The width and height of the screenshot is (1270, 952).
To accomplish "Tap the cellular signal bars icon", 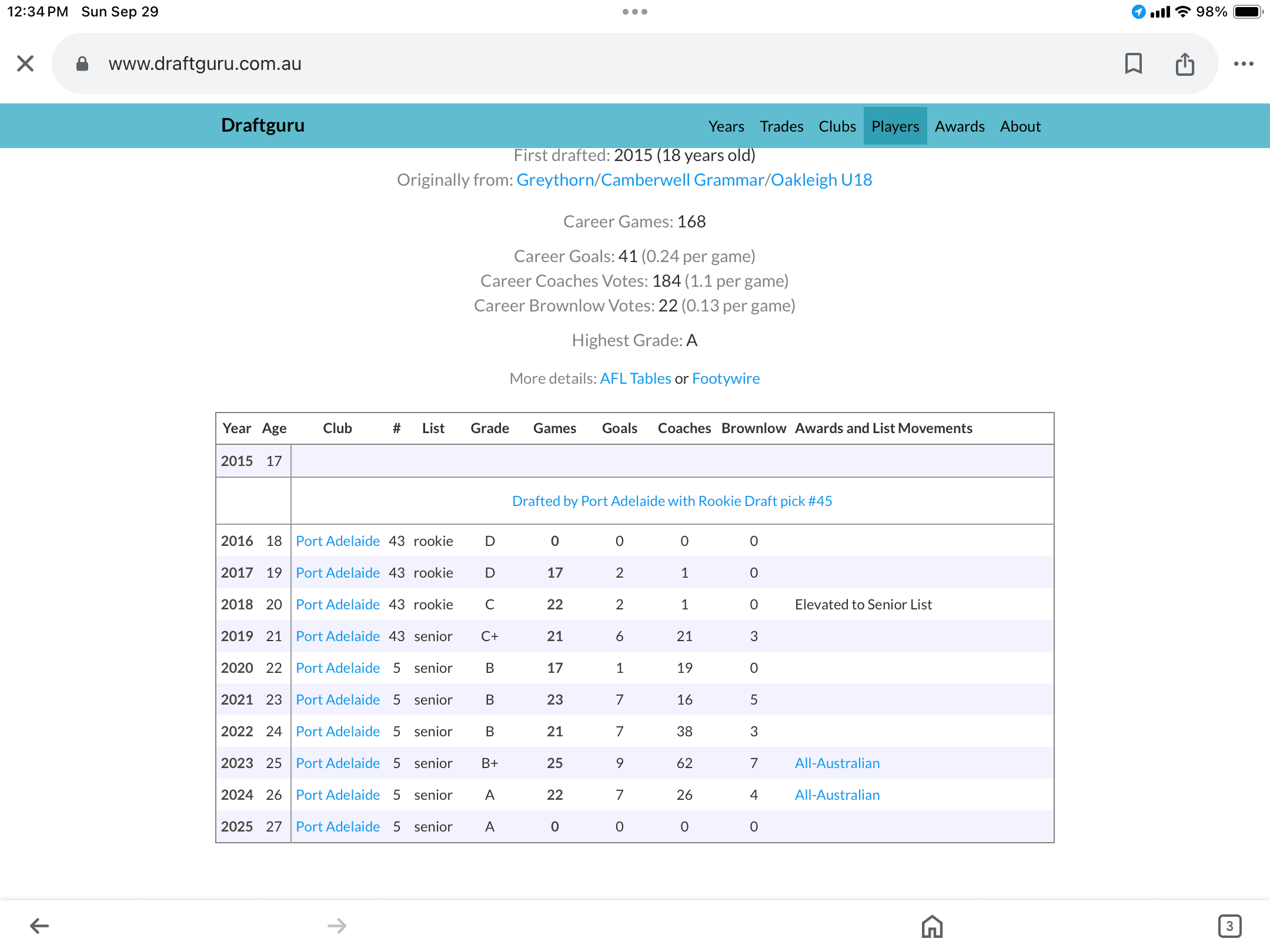I will pyautogui.click(x=1160, y=12).
